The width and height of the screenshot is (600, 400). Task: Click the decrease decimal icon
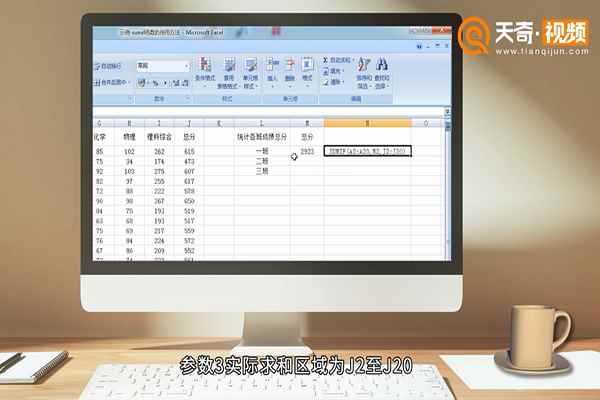click(185, 83)
